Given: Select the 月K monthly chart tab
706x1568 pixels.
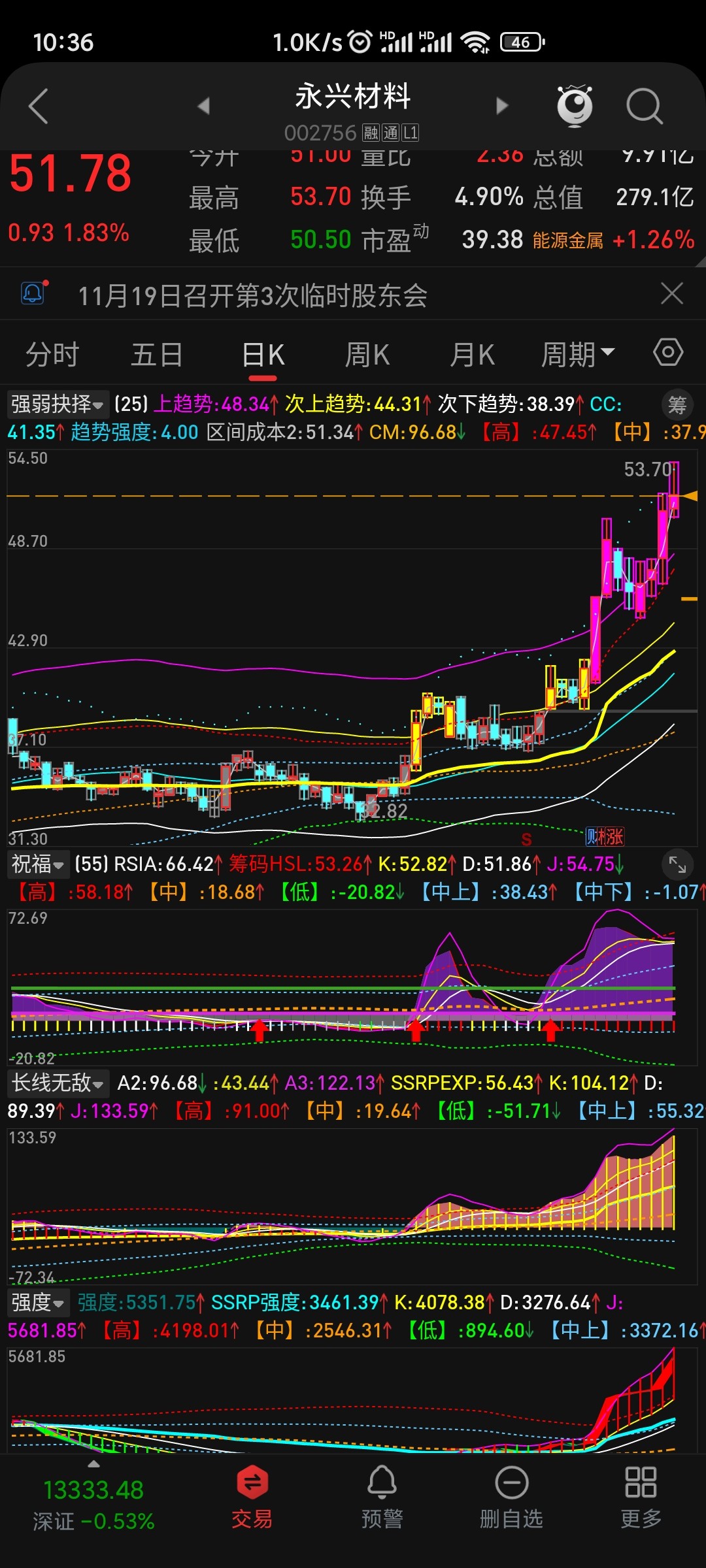Looking at the screenshot, I should pos(472,355).
